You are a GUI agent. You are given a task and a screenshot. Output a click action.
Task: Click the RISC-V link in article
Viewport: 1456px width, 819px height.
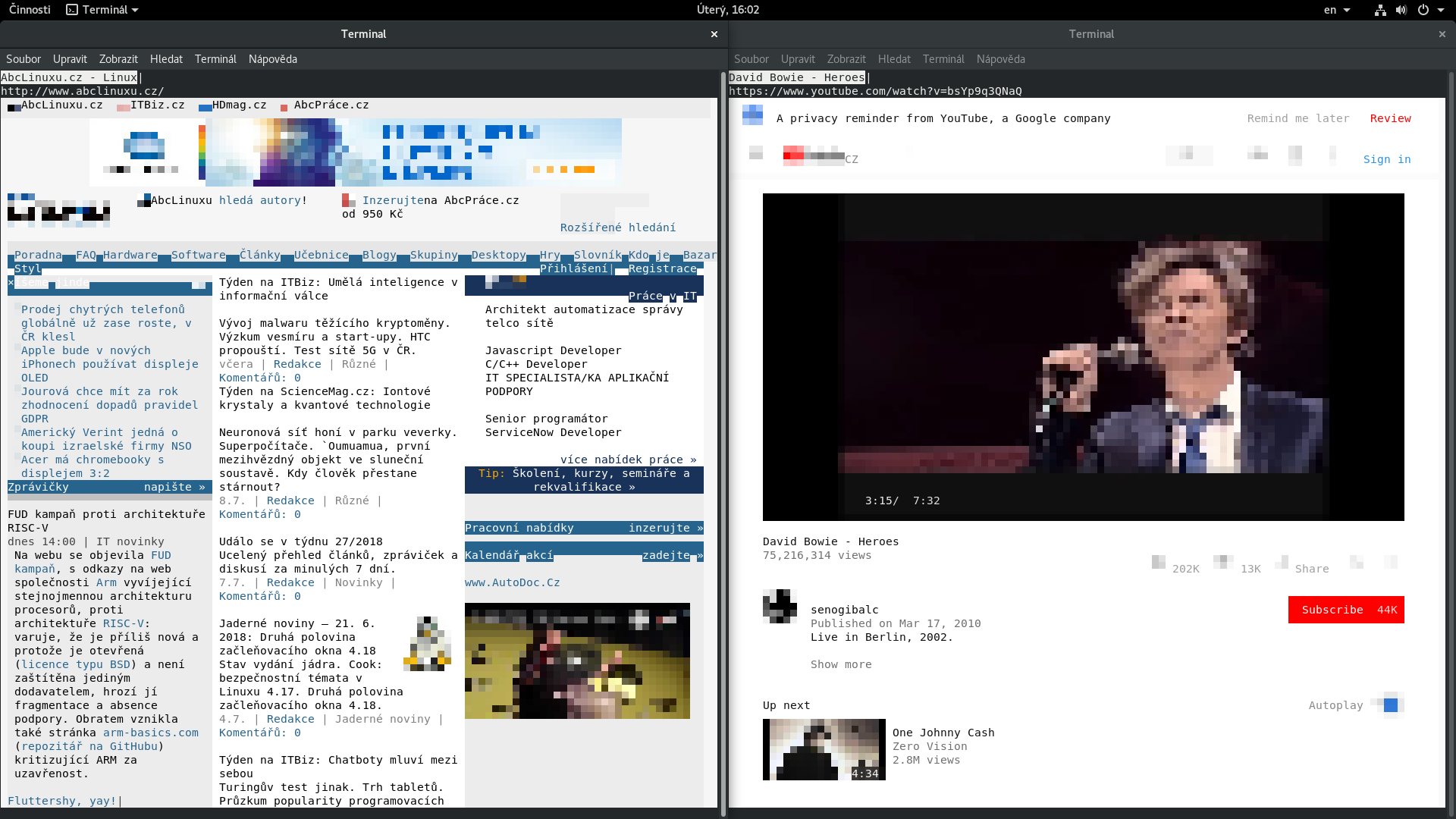(x=124, y=624)
